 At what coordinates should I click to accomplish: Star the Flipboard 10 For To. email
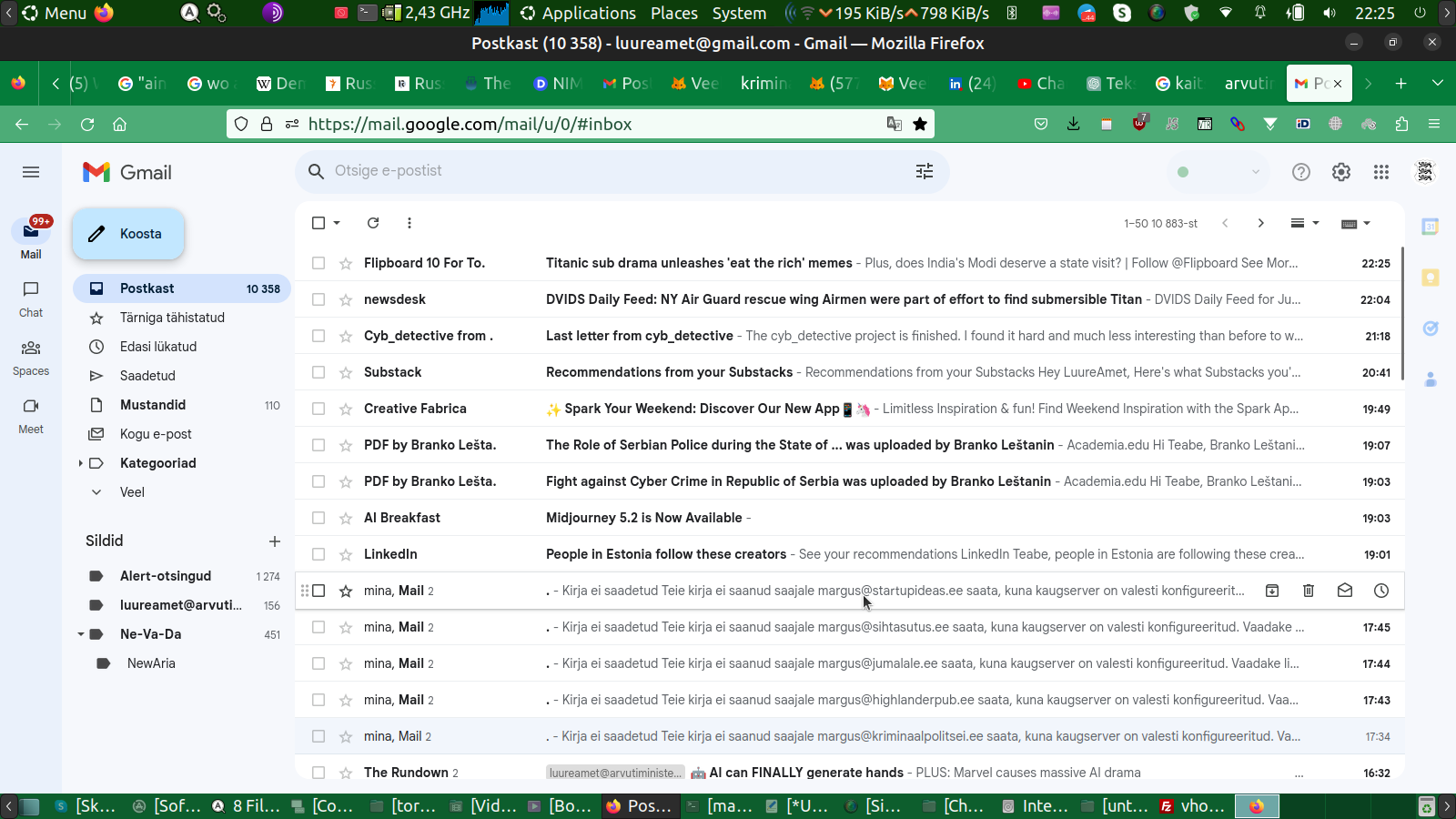[346, 263]
